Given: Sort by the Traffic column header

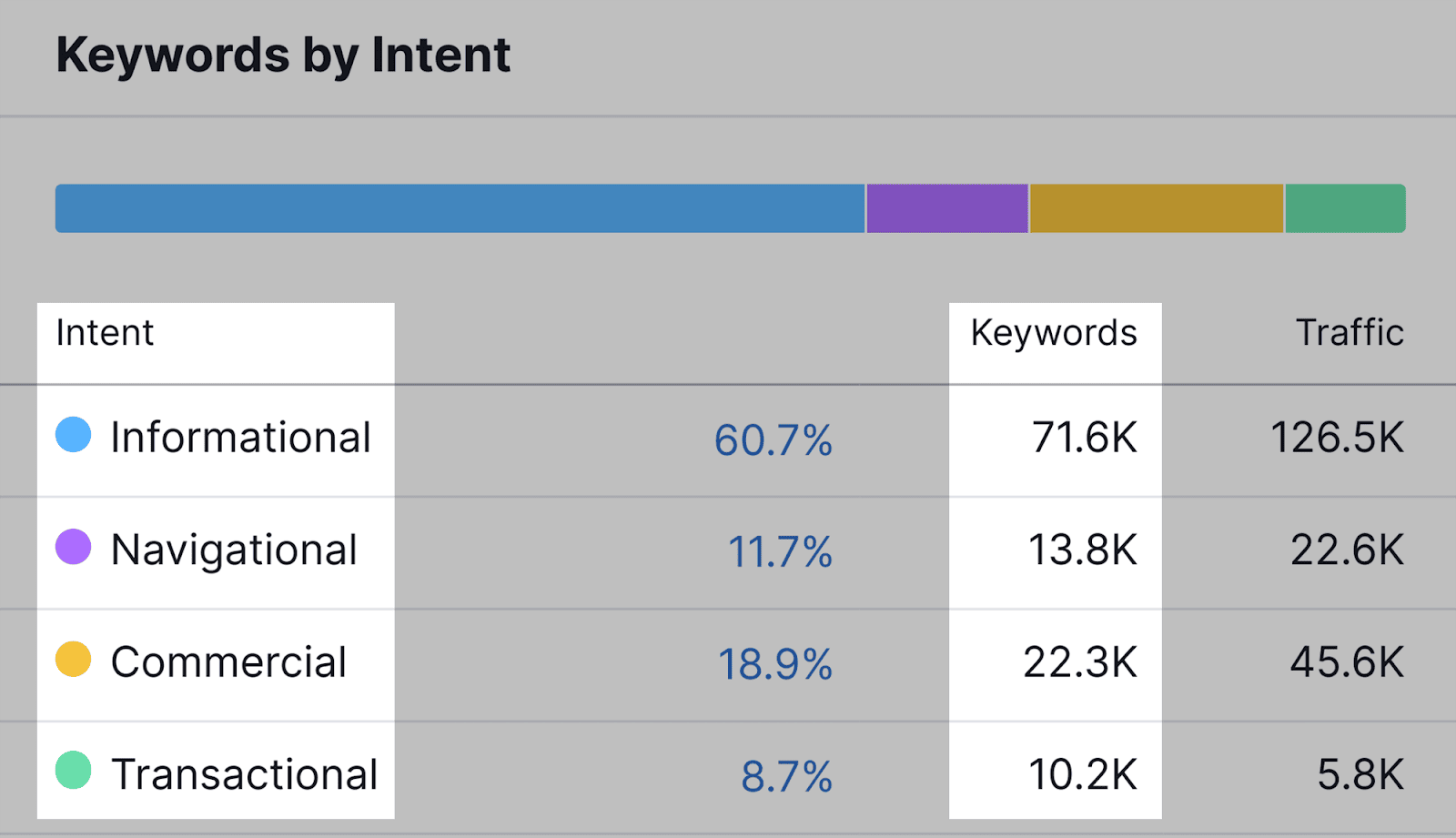Looking at the screenshot, I should coord(1350,333).
